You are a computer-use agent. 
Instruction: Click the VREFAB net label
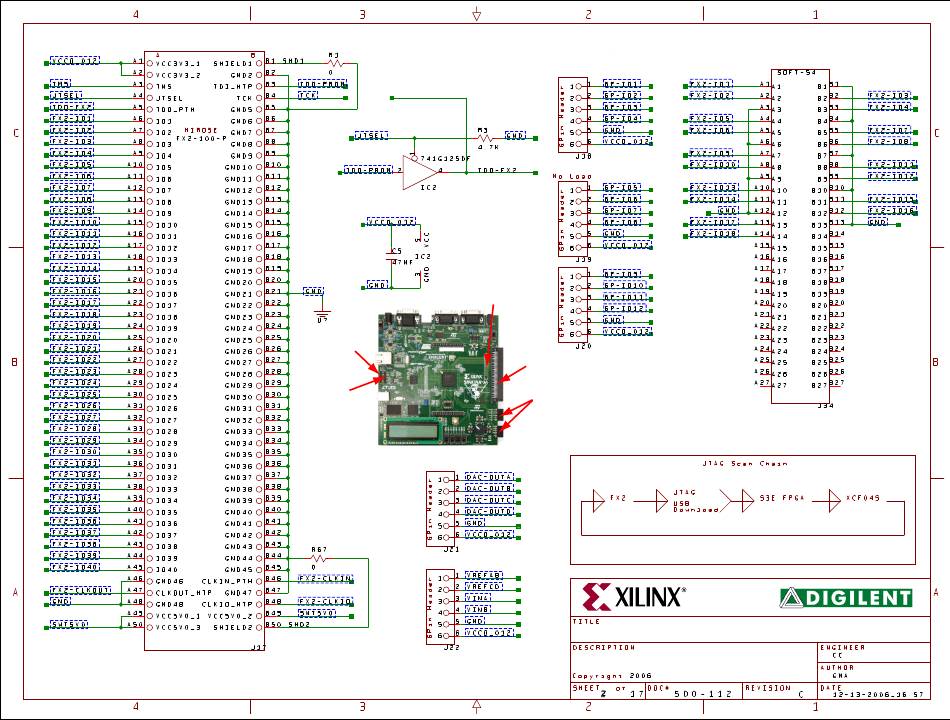(x=483, y=575)
